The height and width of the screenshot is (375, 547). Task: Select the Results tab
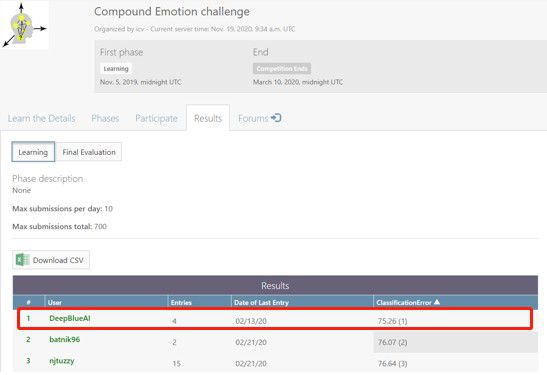coord(208,118)
